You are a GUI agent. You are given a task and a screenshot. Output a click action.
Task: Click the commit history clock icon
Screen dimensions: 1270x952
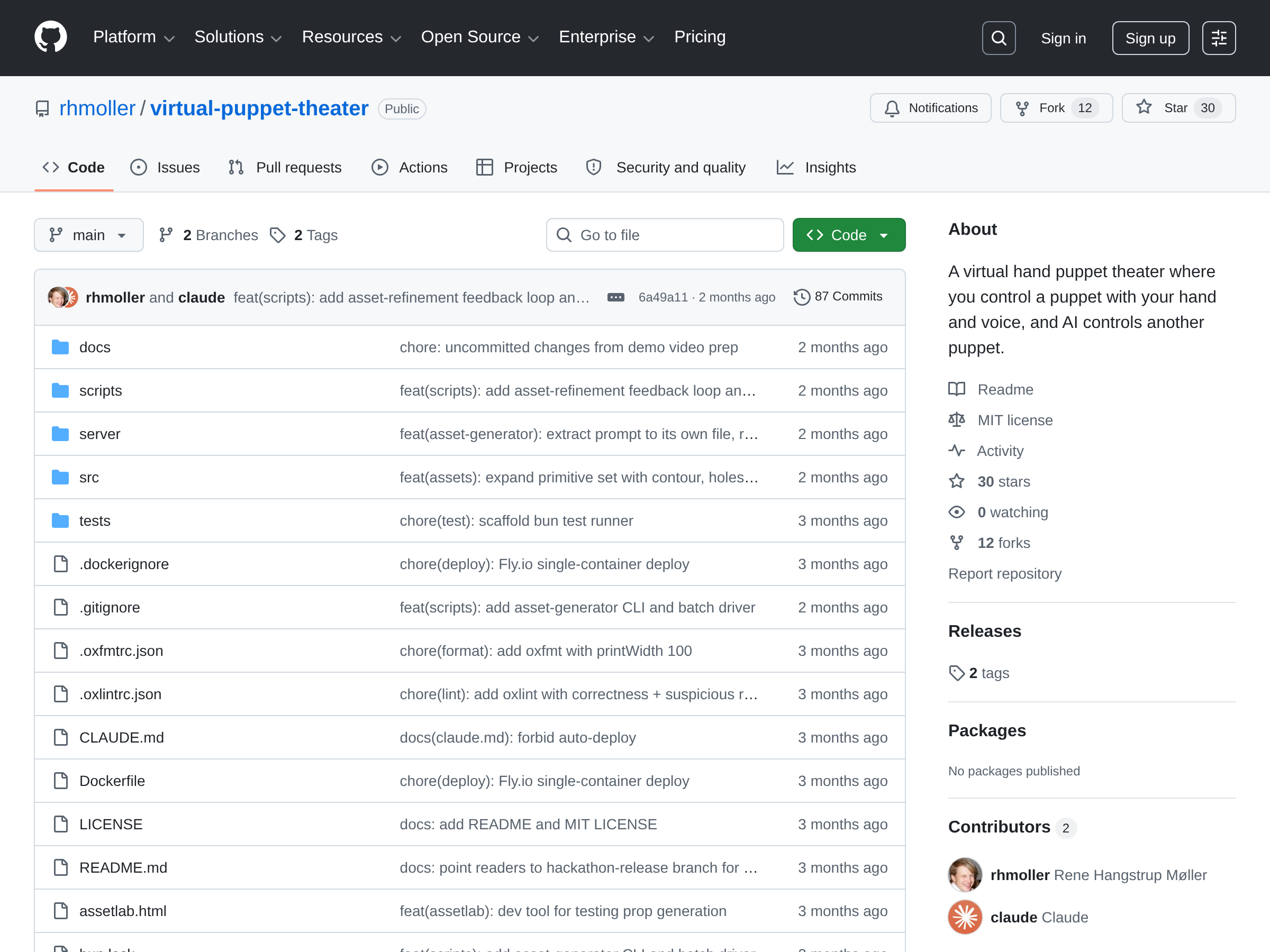click(x=802, y=297)
